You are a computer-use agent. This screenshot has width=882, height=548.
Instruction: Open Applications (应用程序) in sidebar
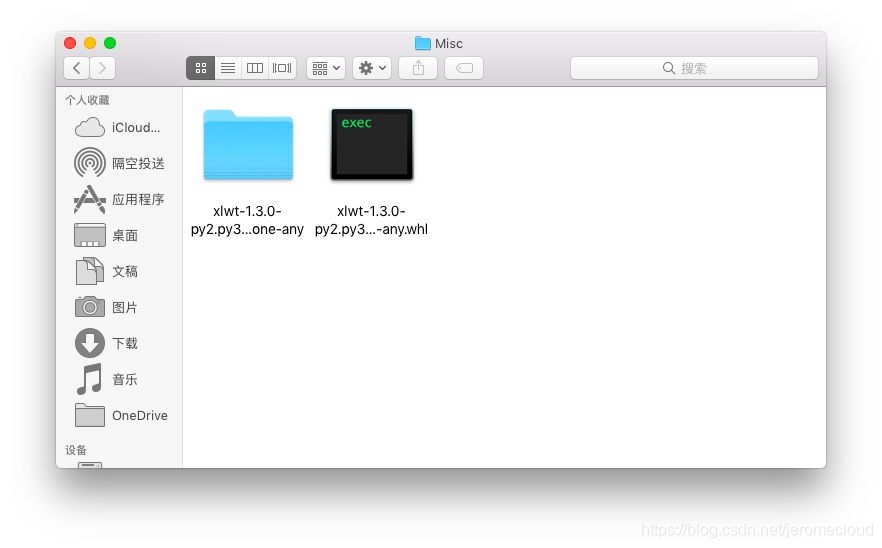(x=119, y=199)
